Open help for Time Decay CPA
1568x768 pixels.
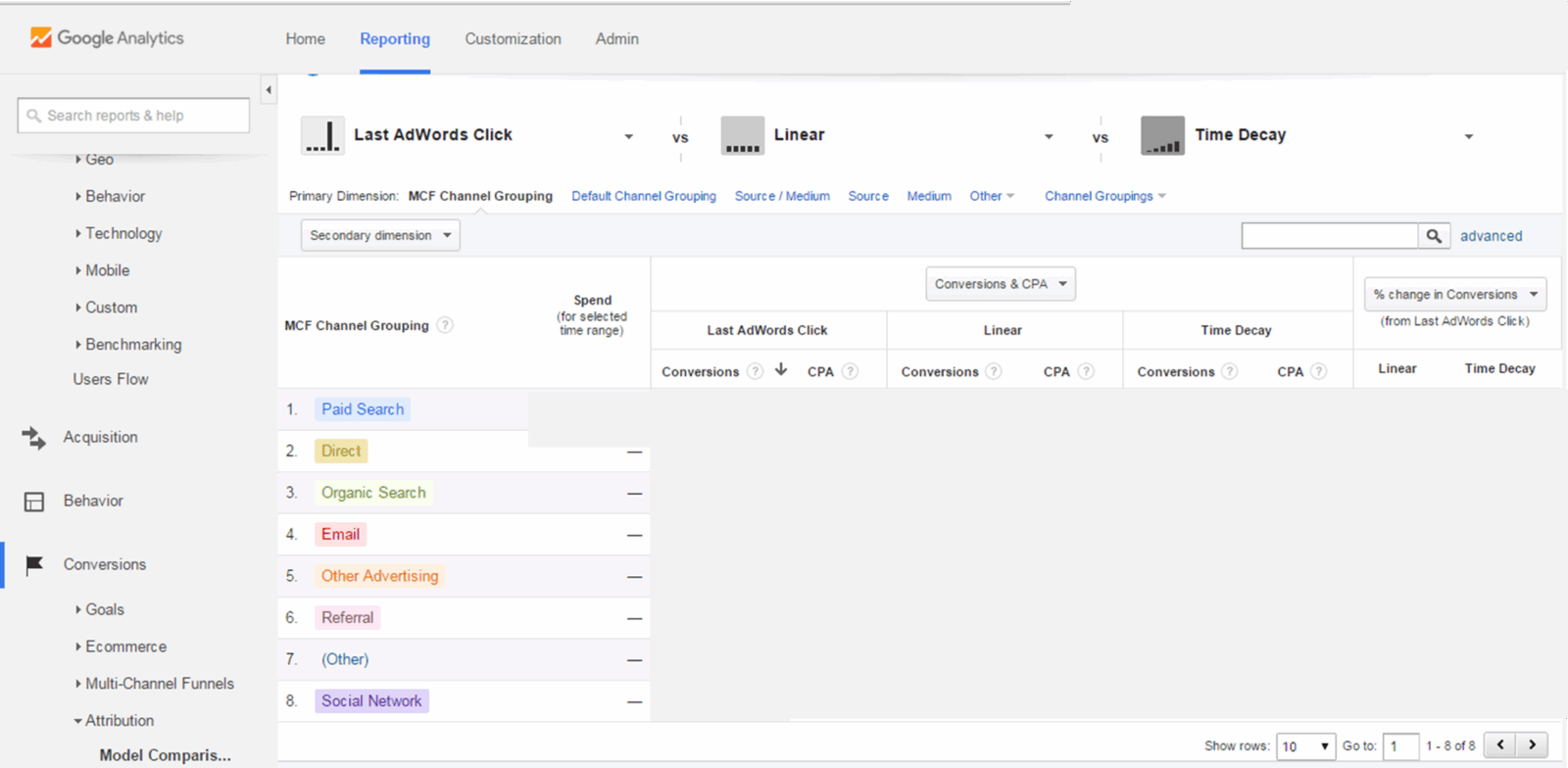1319,371
